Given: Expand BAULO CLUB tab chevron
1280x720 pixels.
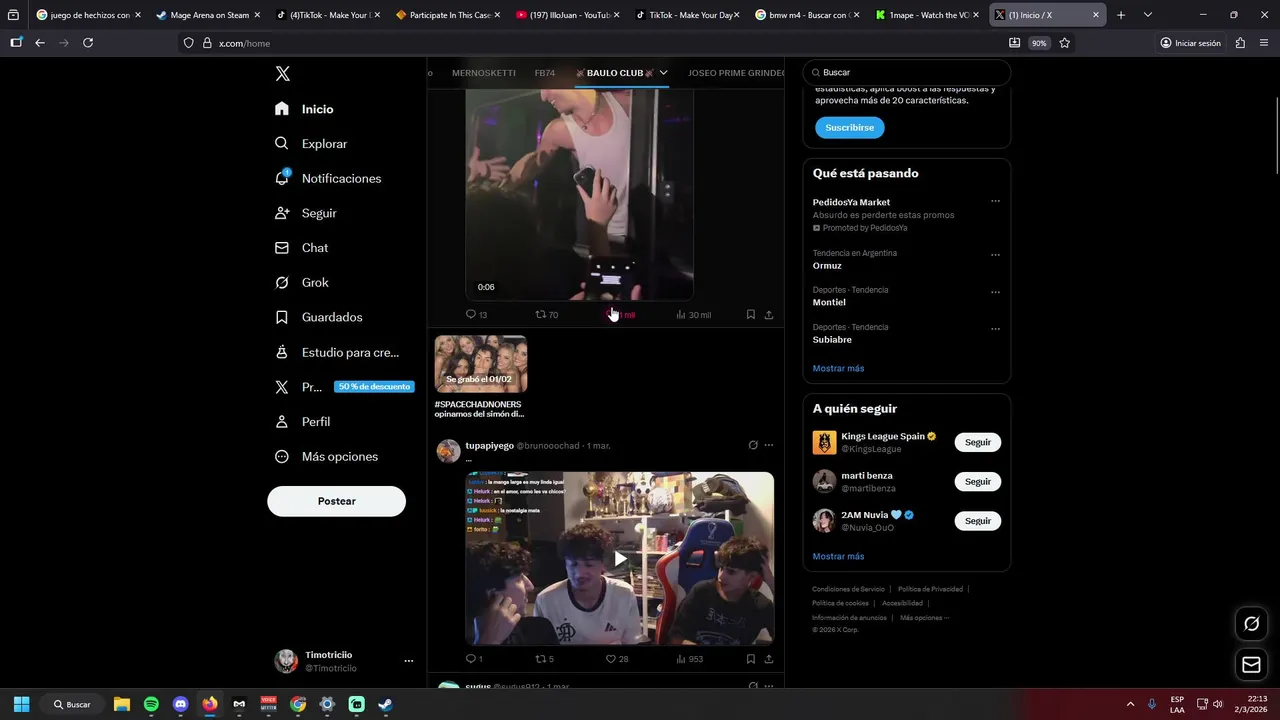Looking at the screenshot, I should click(x=663, y=73).
